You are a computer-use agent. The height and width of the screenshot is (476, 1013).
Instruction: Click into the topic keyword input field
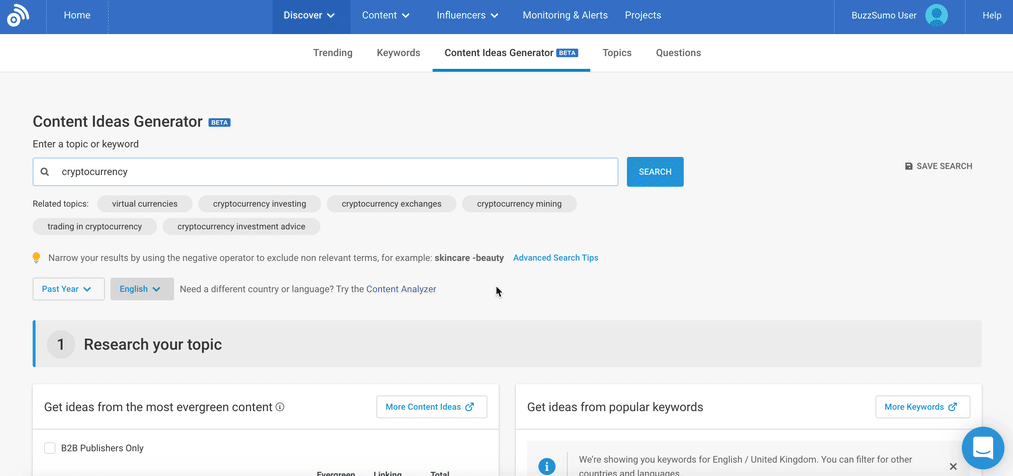[x=330, y=172]
